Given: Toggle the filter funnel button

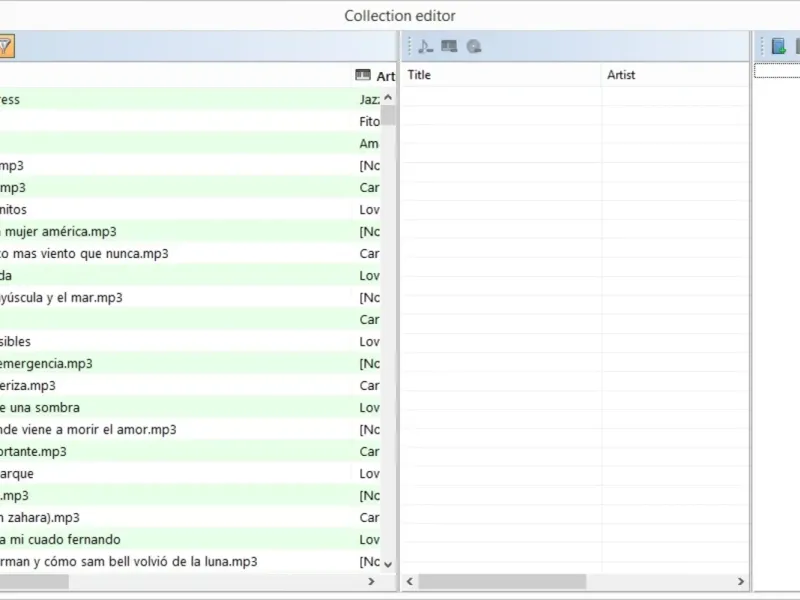Looking at the screenshot, I should 6,46.
